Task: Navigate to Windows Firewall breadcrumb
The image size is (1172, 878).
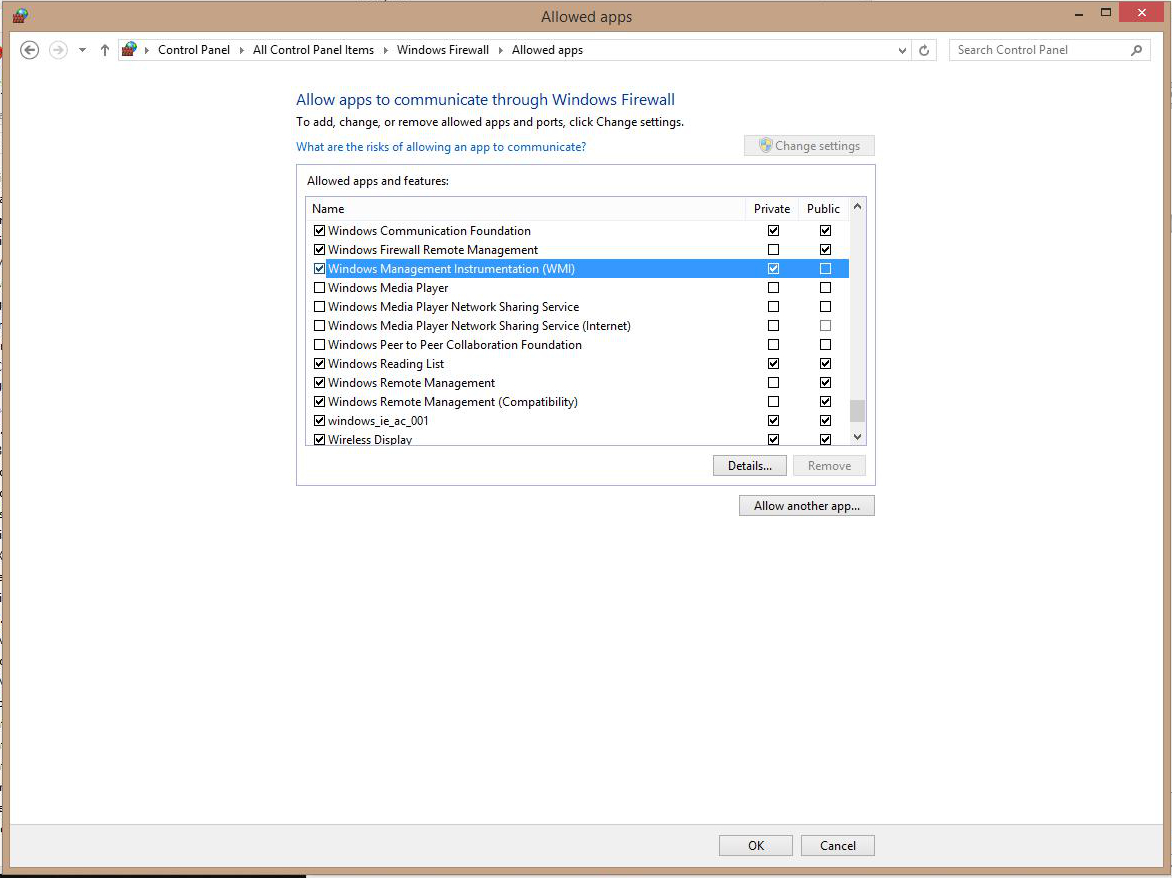Action: pyautogui.click(x=442, y=50)
